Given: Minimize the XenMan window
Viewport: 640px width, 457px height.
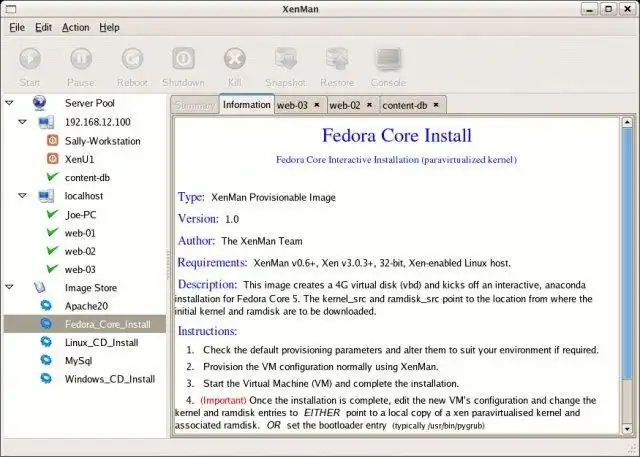Looking at the screenshot, I should point(589,9).
